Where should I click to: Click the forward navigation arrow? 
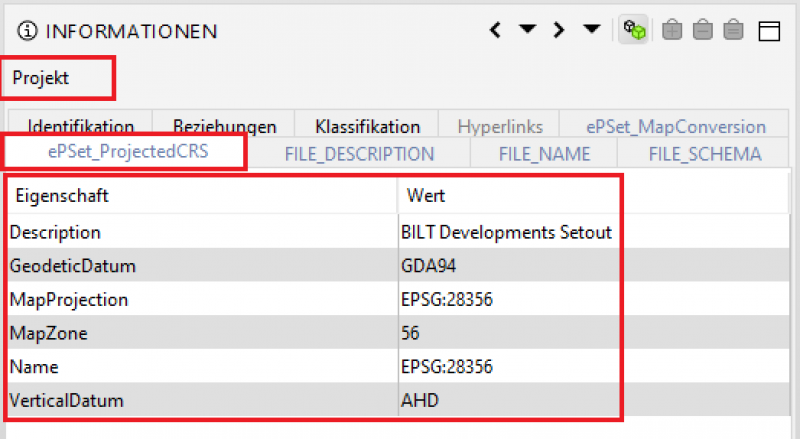tap(561, 30)
